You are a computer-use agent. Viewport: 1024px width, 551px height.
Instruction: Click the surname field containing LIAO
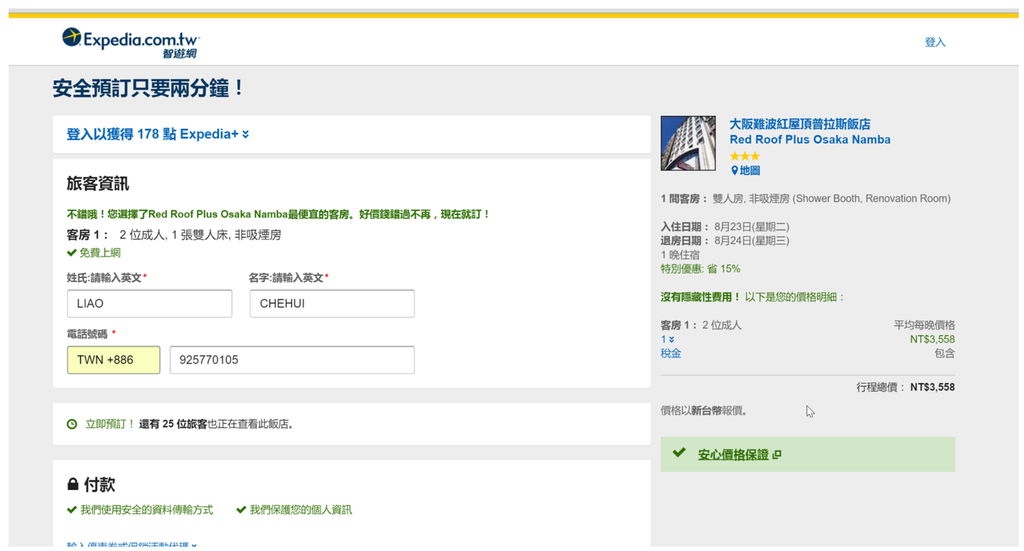150,304
